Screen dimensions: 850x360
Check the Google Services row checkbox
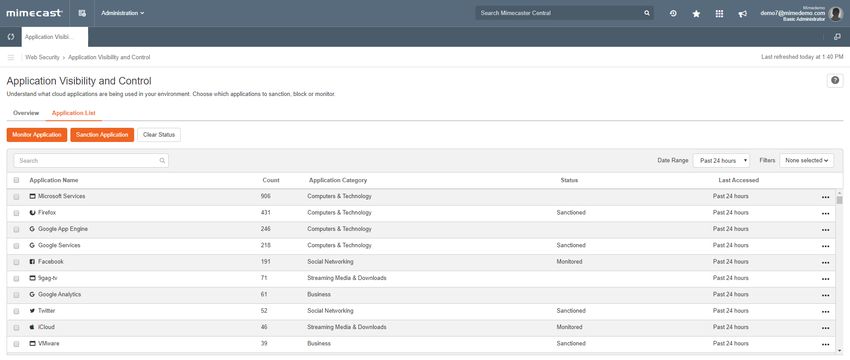pos(16,246)
